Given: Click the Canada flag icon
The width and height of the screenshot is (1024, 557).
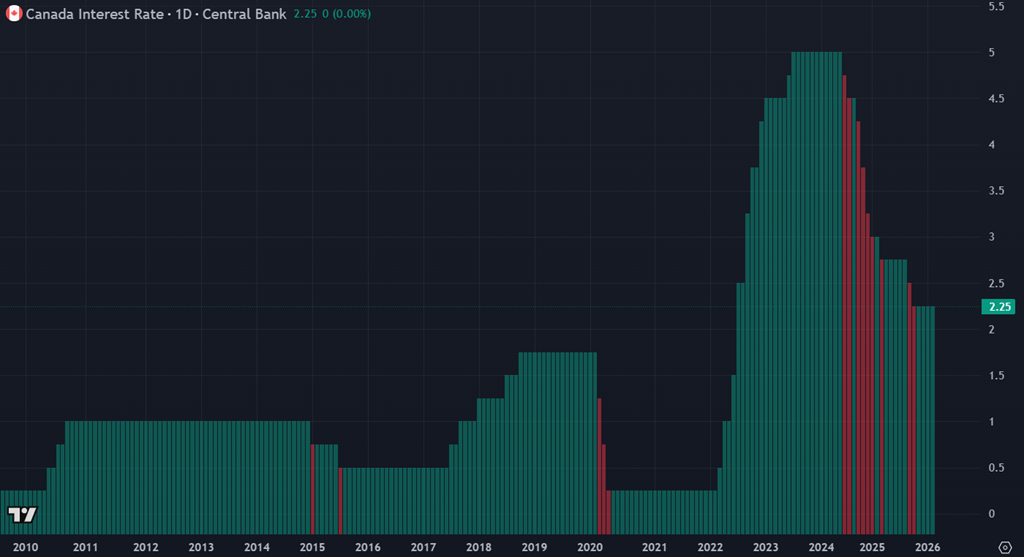Looking at the screenshot, I should [x=13, y=14].
